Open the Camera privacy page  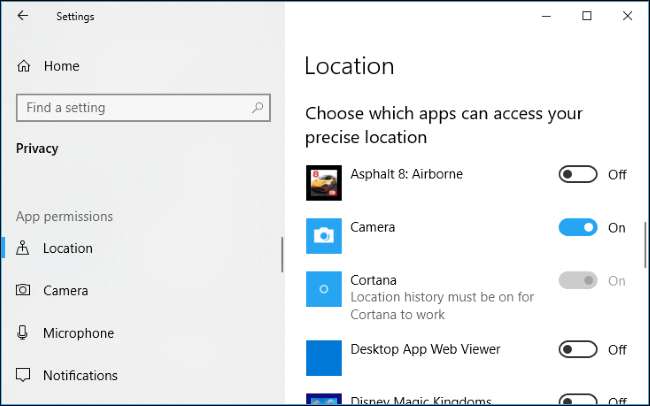(x=65, y=291)
